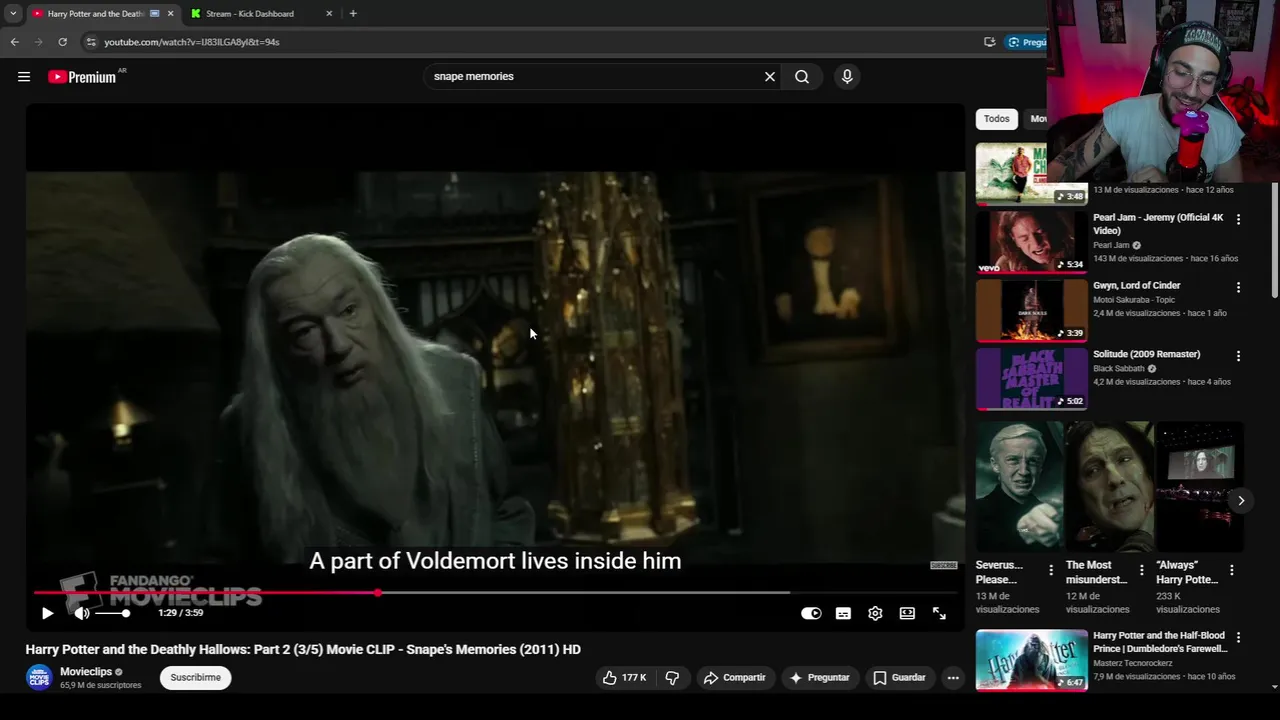Image resolution: width=1280 pixels, height=720 pixels.
Task: Open video settings gear
Action: point(875,613)
